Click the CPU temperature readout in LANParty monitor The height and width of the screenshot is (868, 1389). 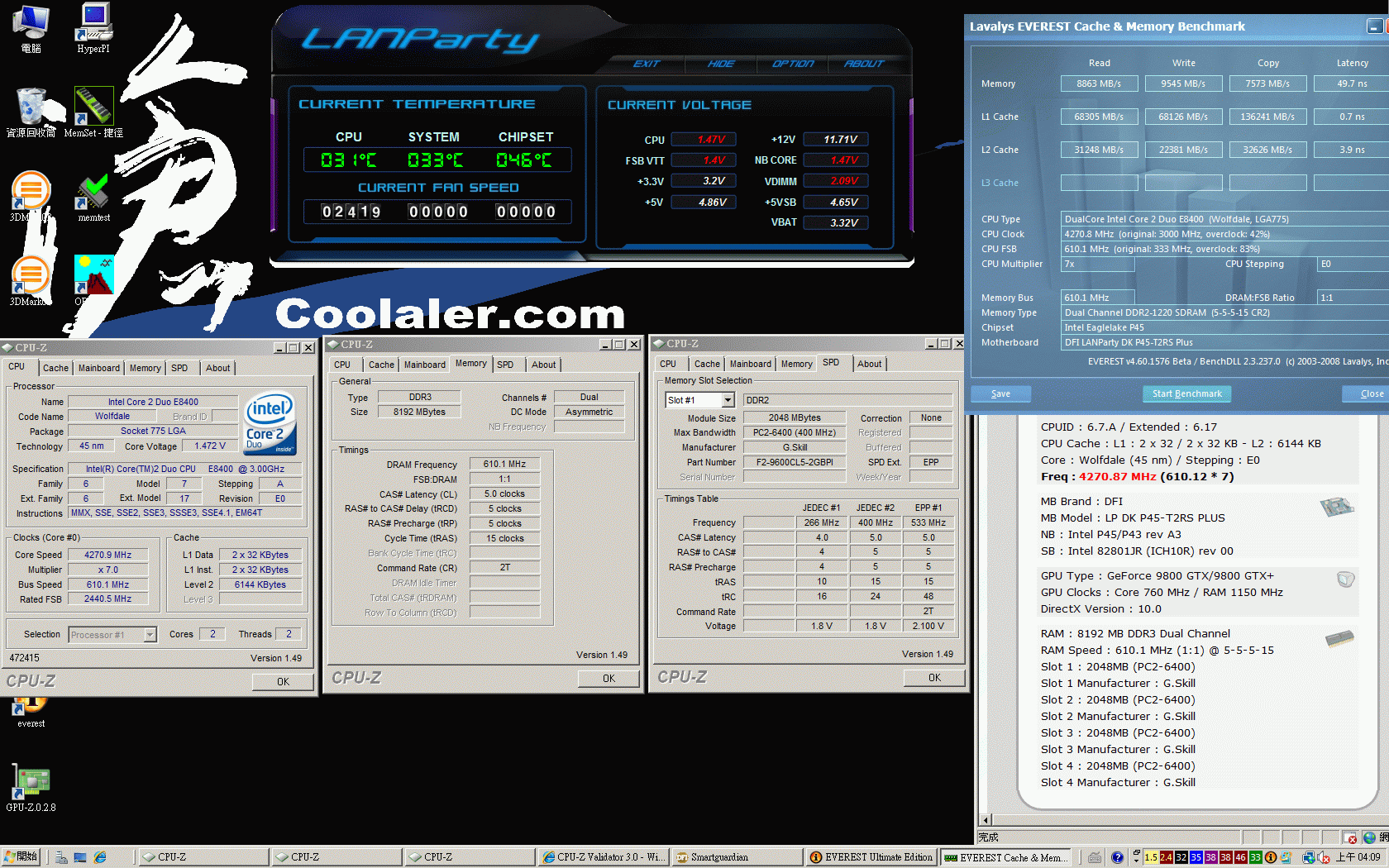pos(348,160)
